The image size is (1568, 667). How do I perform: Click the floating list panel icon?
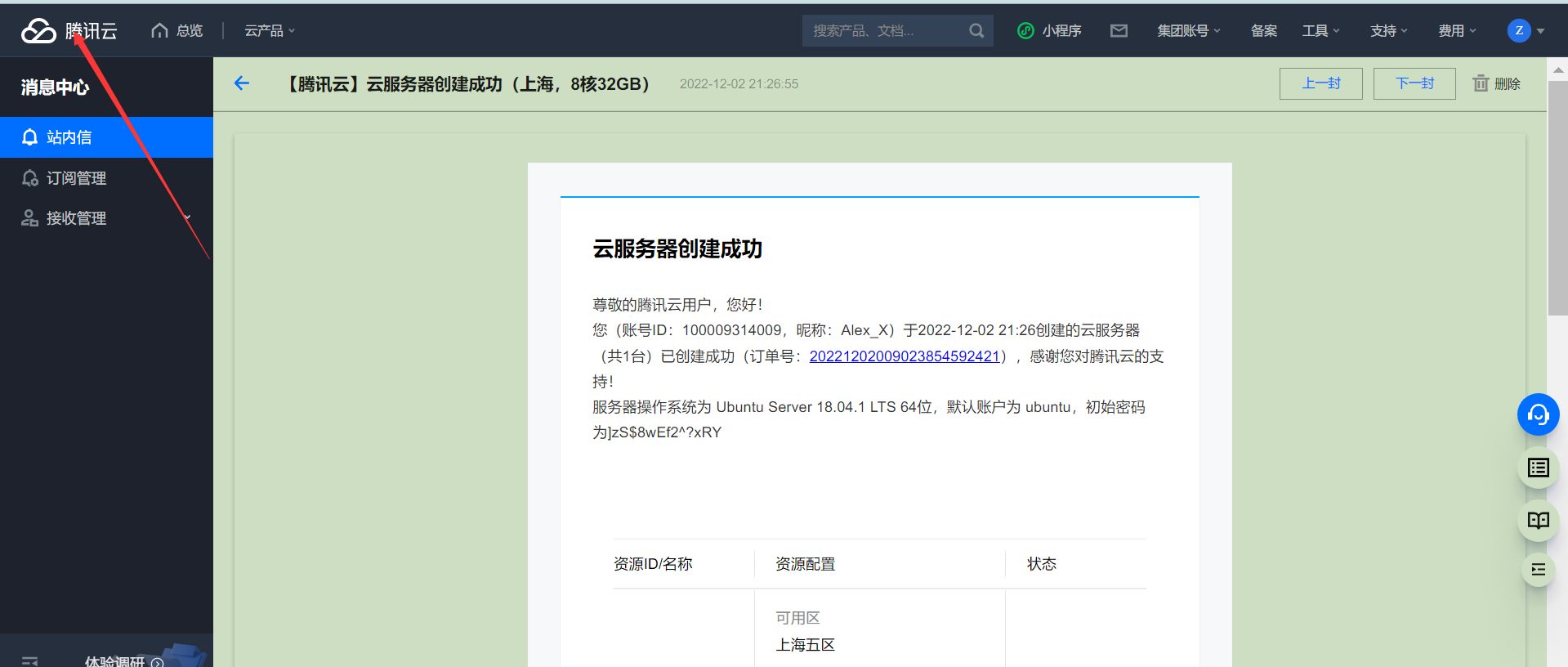tap(1539, 468)
